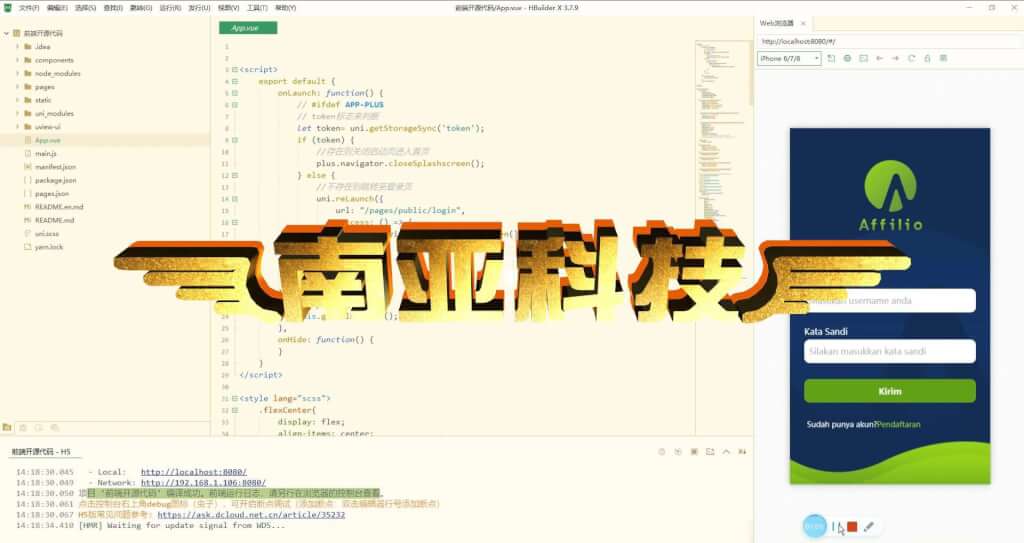Image resolution: width=1024 pixels, height=543 pixels.
Task: Click the globe icon in browser toolbar
Action: [848, 58]
